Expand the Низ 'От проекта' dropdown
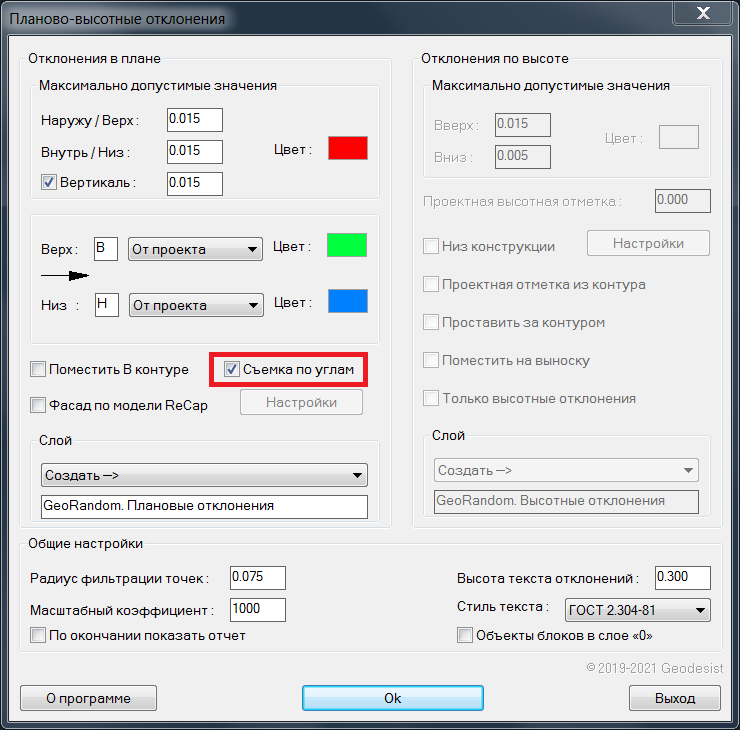 (x=195, y=305)
